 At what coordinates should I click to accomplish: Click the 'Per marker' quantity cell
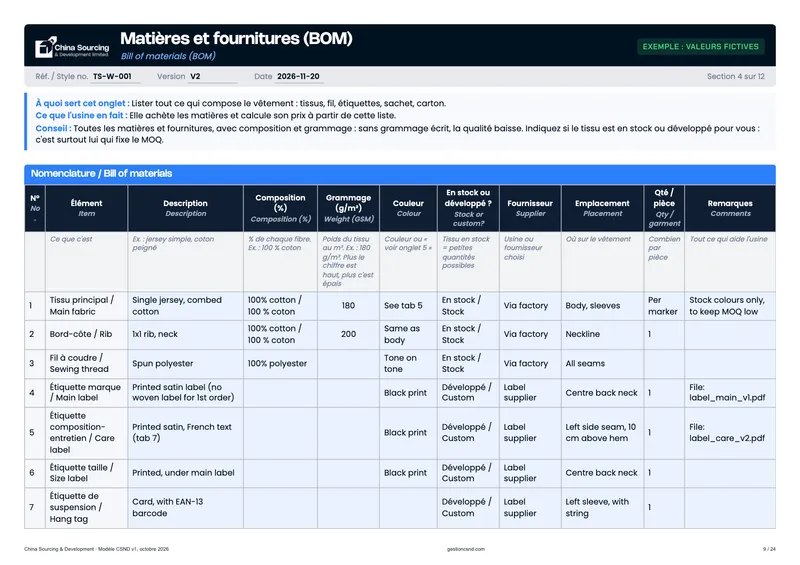[x=664, y=306]
